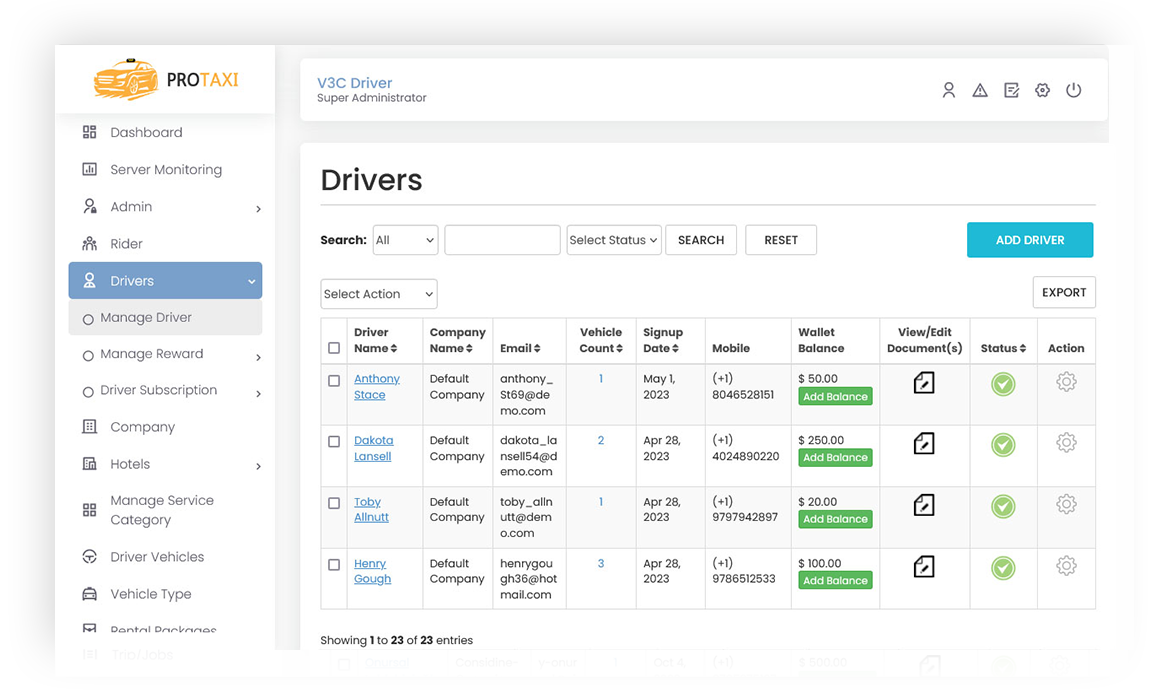Image resolution: width=1151 pixels, height=698 pixels.
Task: Tick the checkbox for Henry Gough
Action: 334,565
